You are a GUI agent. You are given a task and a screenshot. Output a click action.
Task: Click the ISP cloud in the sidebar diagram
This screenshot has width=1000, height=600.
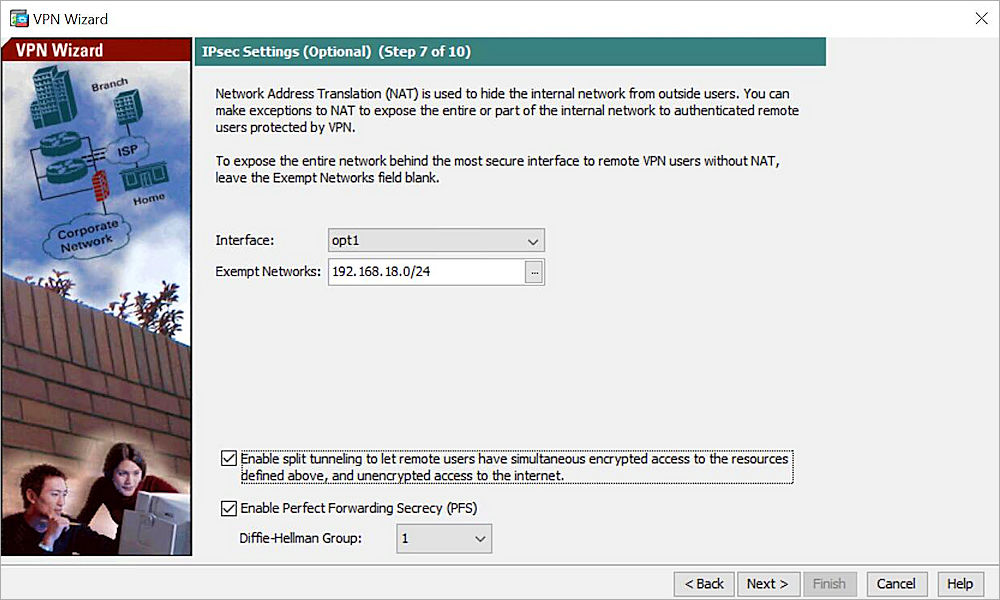[x=130, y=148]
